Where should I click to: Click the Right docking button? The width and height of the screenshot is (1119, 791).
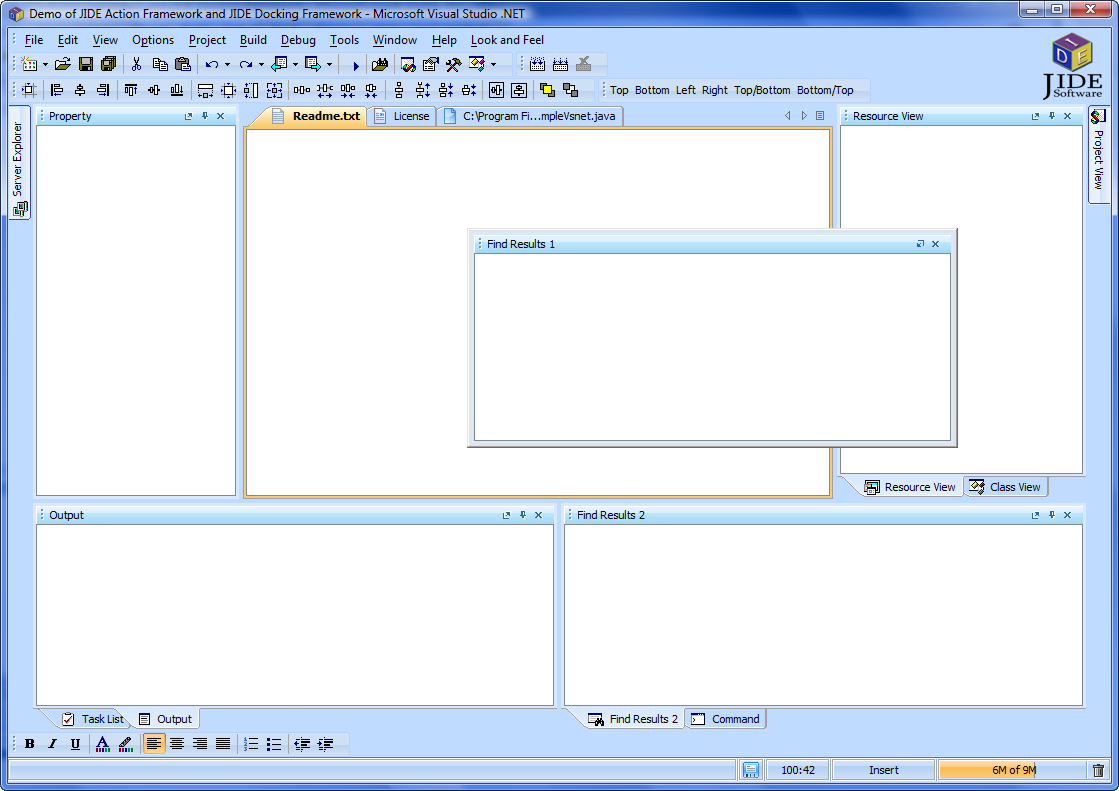coord(714,90)
